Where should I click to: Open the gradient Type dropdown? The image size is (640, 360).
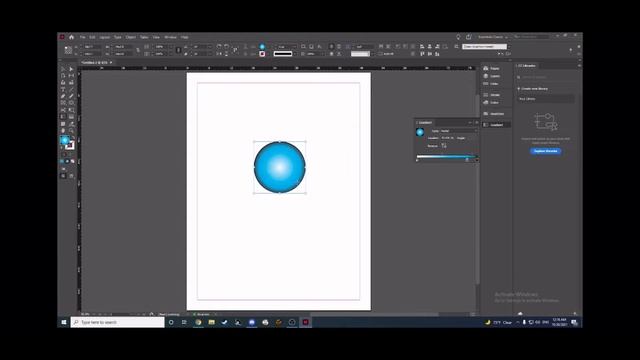click(458, 131)
